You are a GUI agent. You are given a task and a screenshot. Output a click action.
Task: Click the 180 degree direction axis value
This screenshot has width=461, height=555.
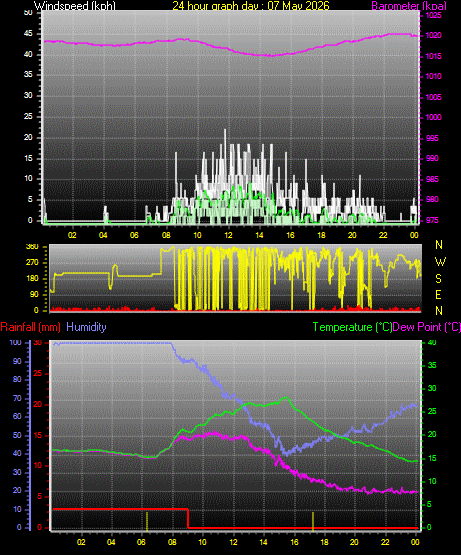[x=32, y=279]
